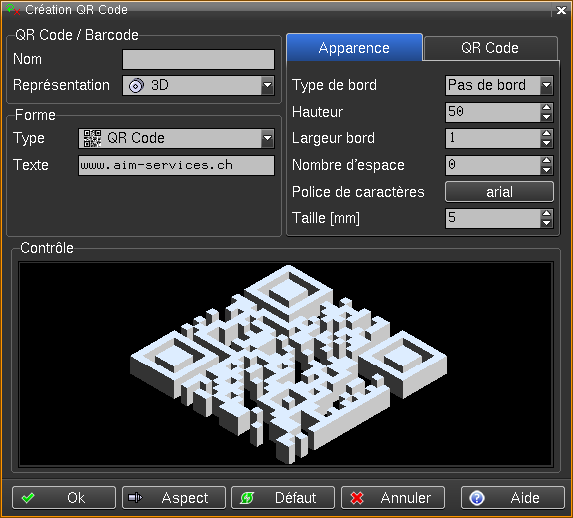This screenshot has height=518, width=573.
Task: Choose the arial font button
Action: click(499, 192)
